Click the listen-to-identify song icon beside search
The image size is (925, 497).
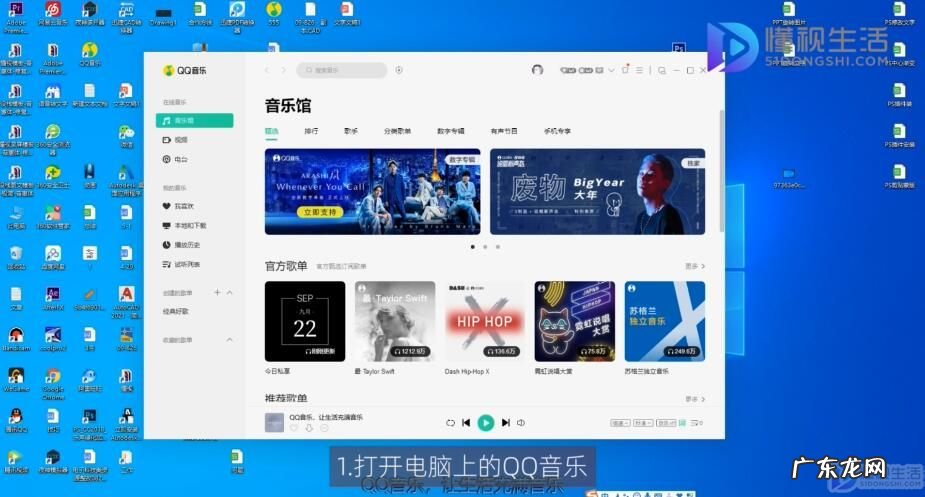coord(399,70)
